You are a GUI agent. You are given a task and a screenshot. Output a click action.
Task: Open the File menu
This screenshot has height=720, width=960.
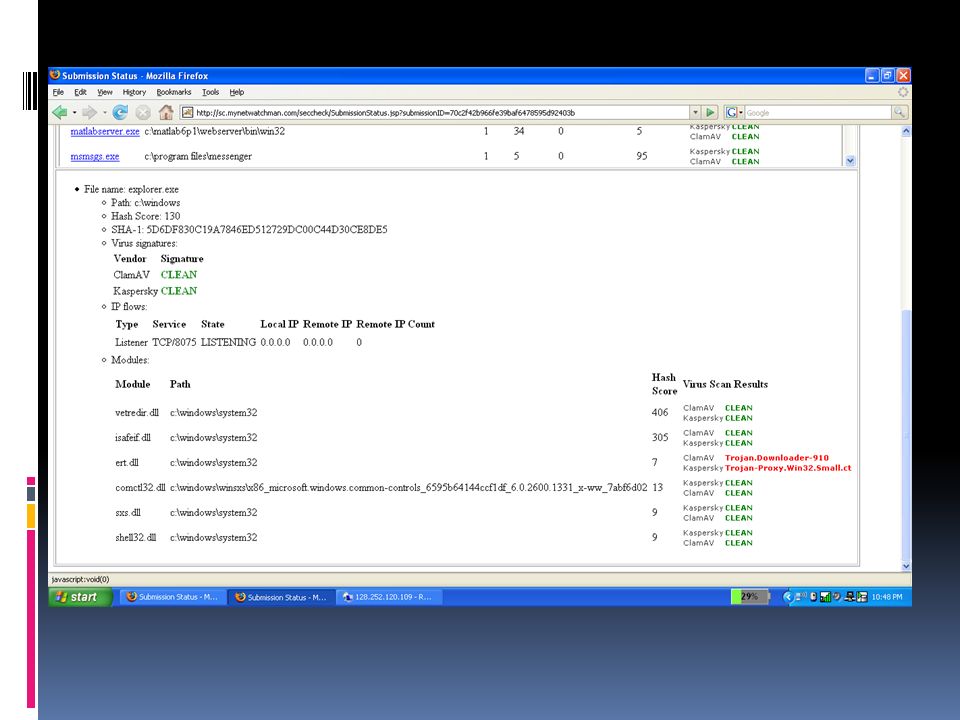coord(58,92)
